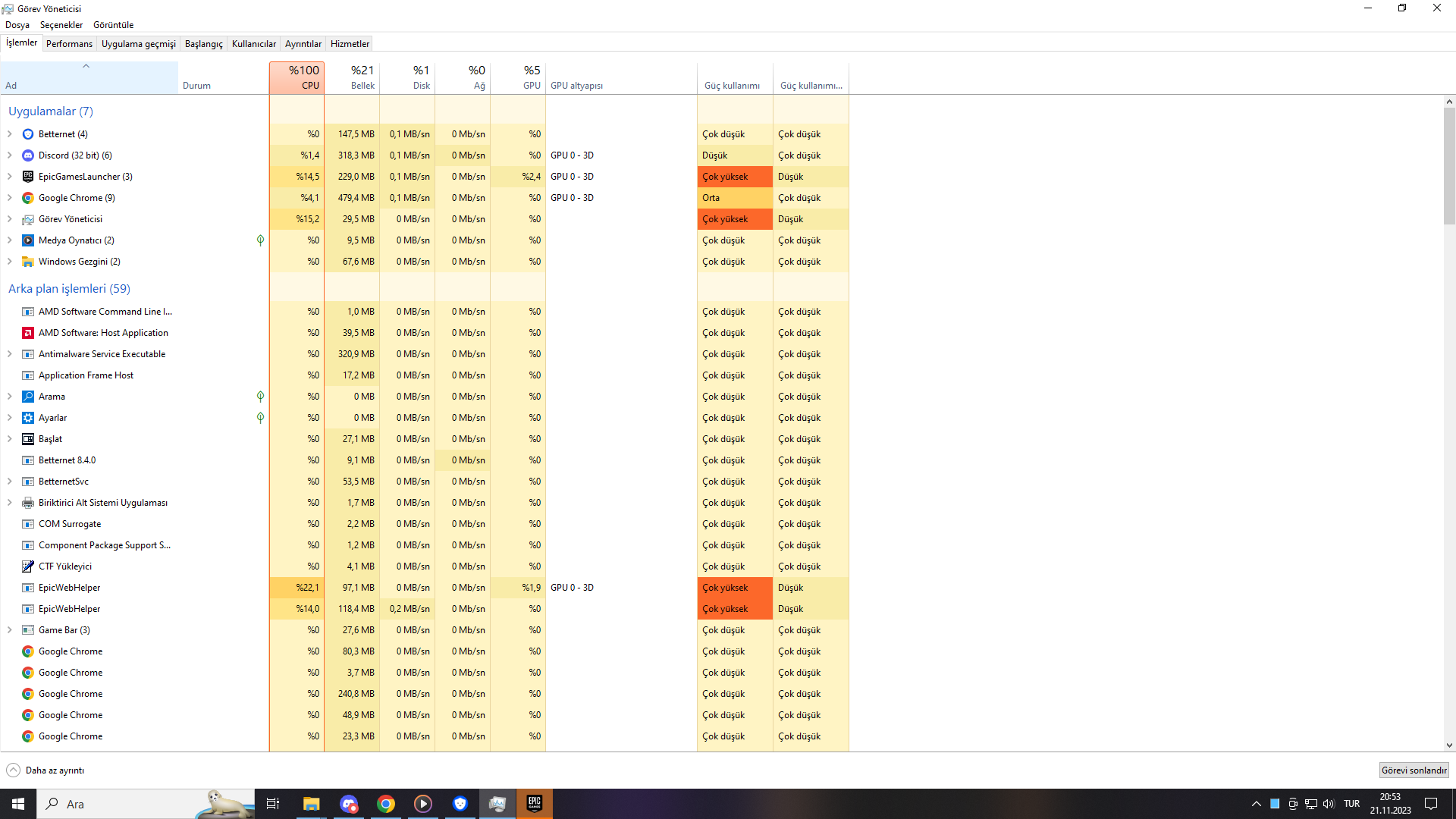Click the Windows Gezgini folder icon
This screenshot has height=819, width=1456.
click(28, 262)
